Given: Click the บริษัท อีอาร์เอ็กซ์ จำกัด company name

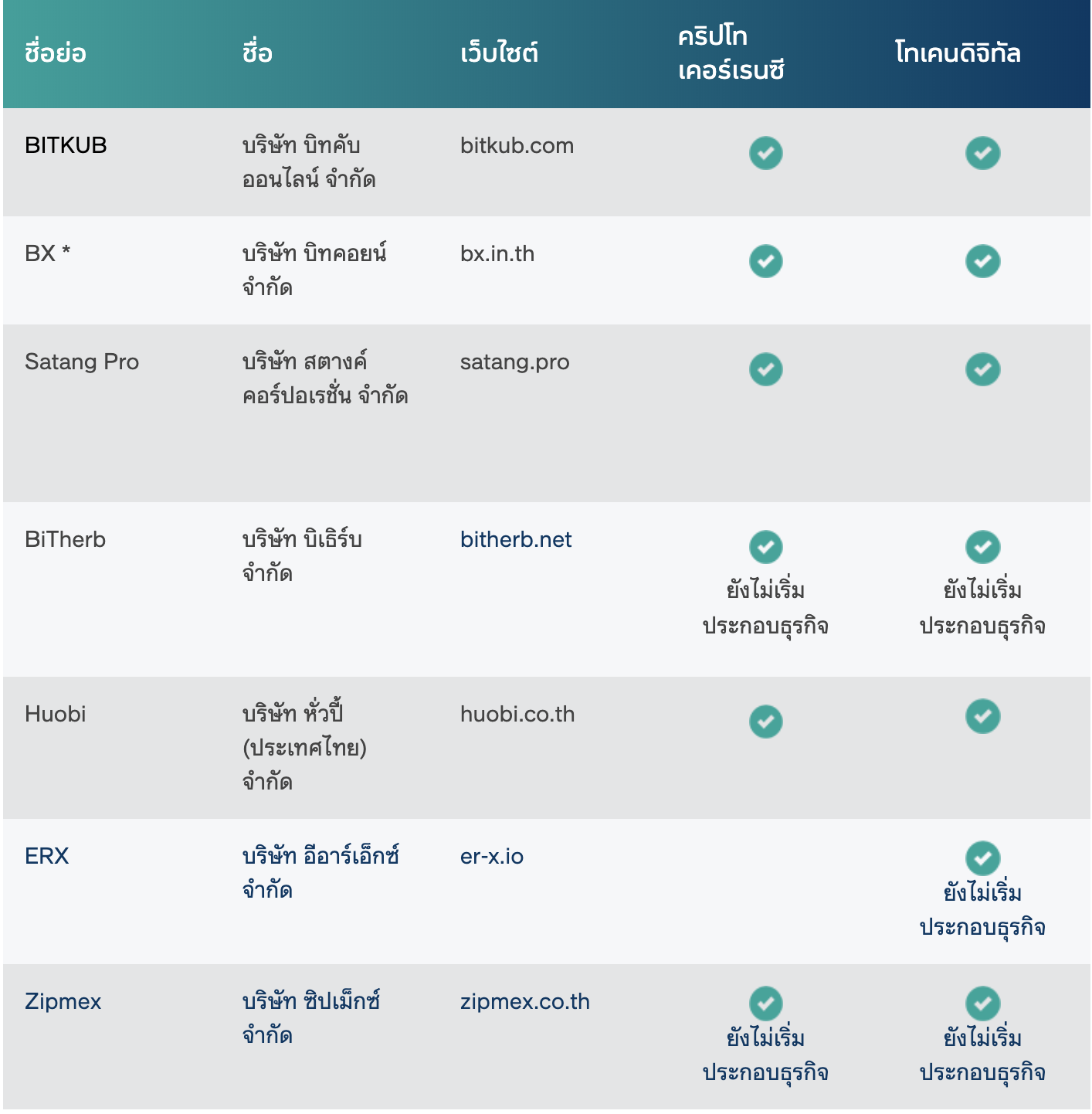Looking at the screenshot, I should 320,872.
